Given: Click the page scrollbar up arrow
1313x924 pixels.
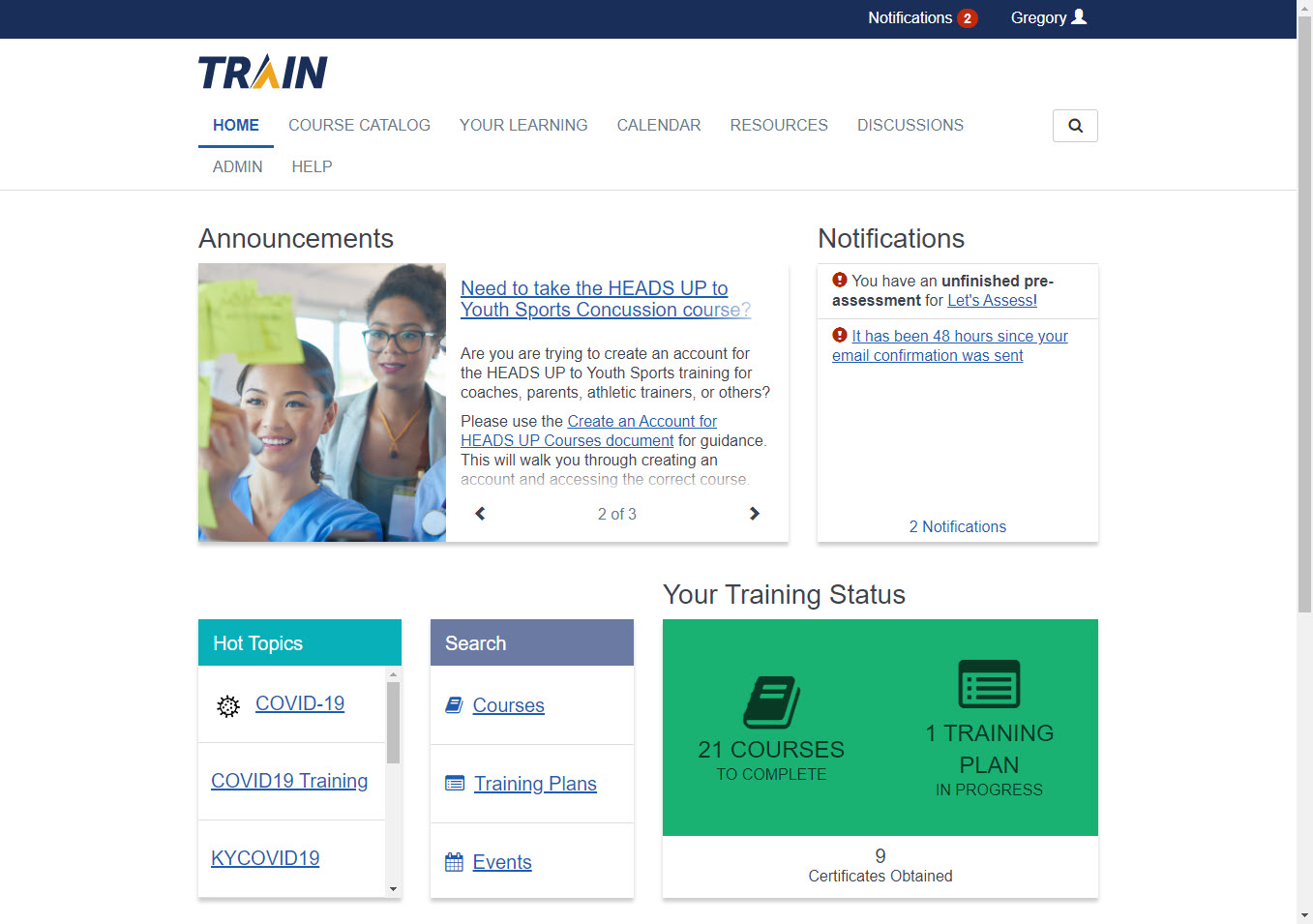Looking at the screenshot, I should [x=1304, y=8].
